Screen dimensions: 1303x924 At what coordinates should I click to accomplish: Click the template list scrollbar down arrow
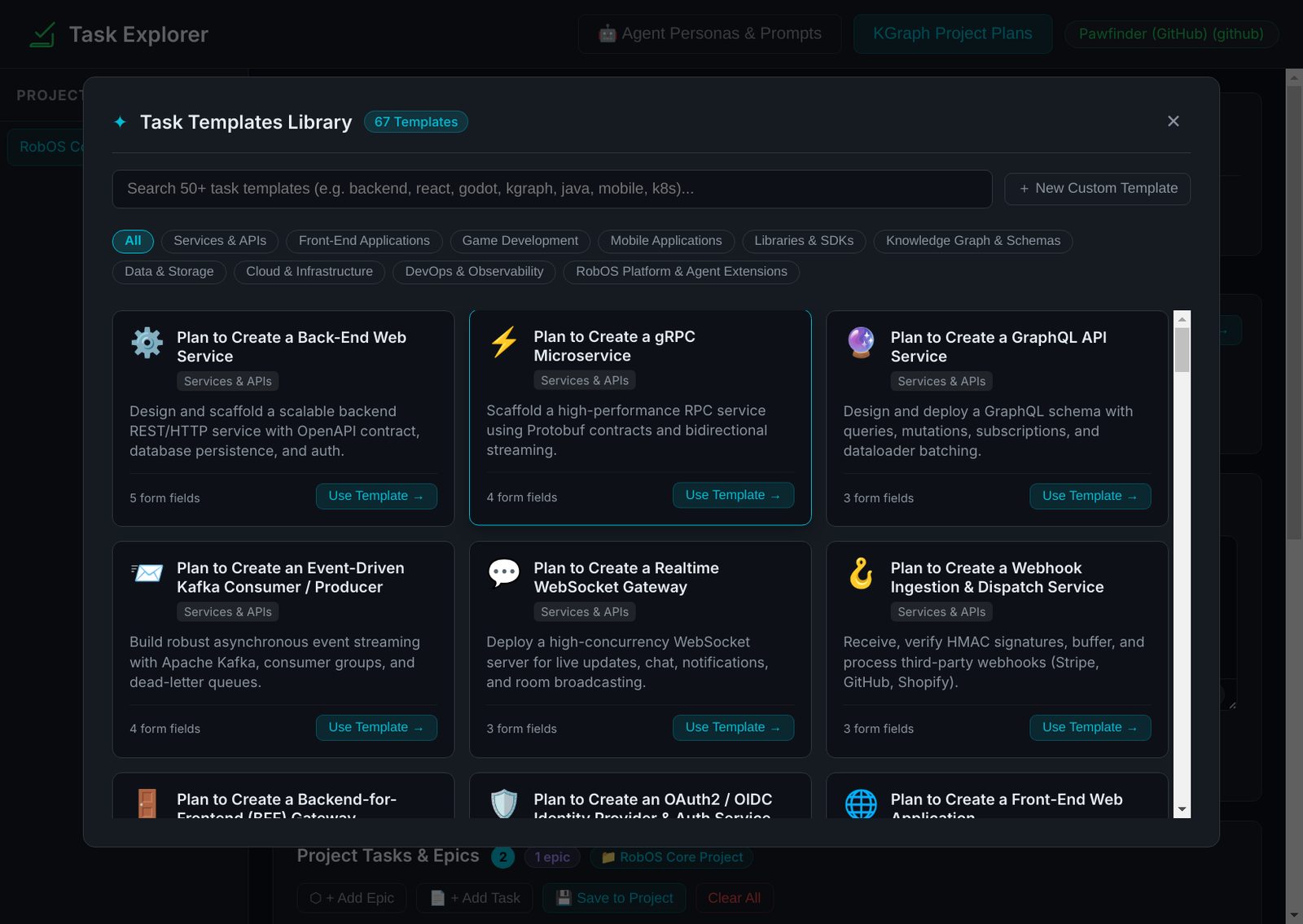tap(1182, 810)
